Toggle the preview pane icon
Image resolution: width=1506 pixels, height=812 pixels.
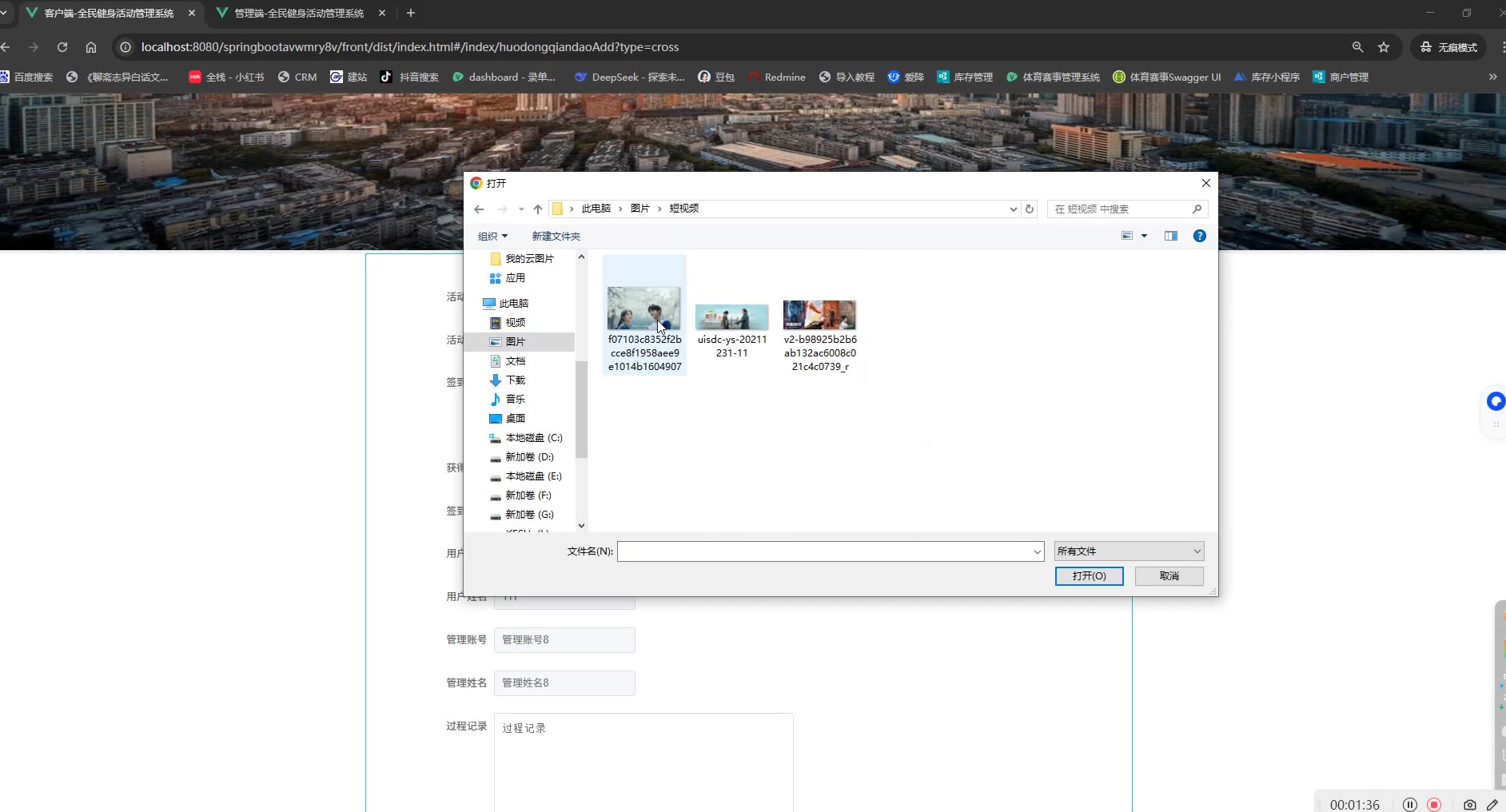[1171, 236]
